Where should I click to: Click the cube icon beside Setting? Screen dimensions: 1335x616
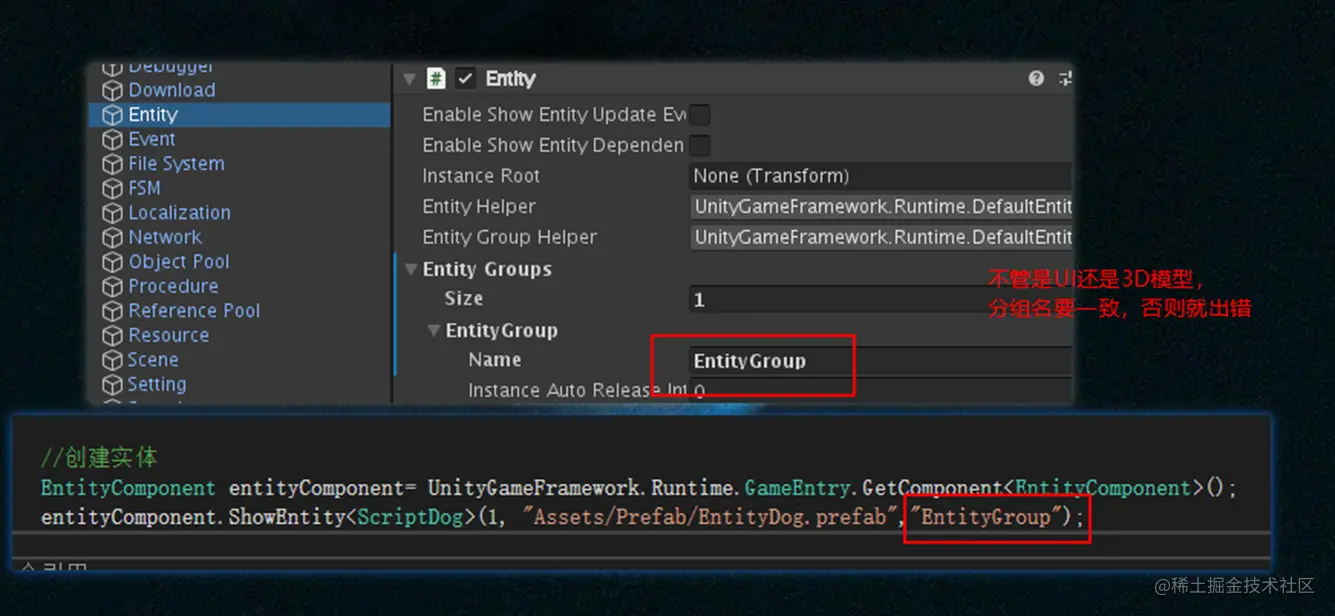tap(113, 385)
